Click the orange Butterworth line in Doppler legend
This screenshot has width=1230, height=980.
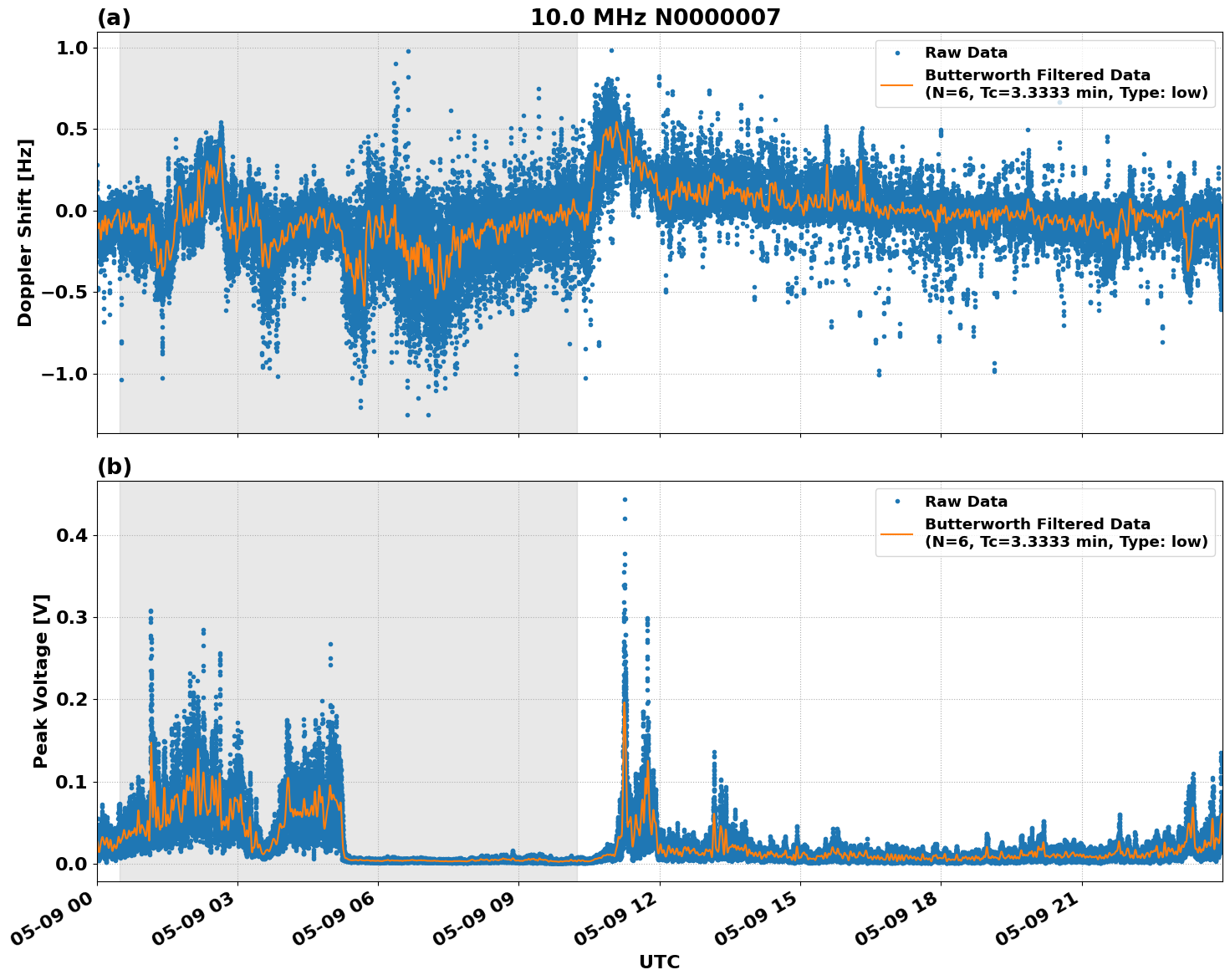pos(897,84)
